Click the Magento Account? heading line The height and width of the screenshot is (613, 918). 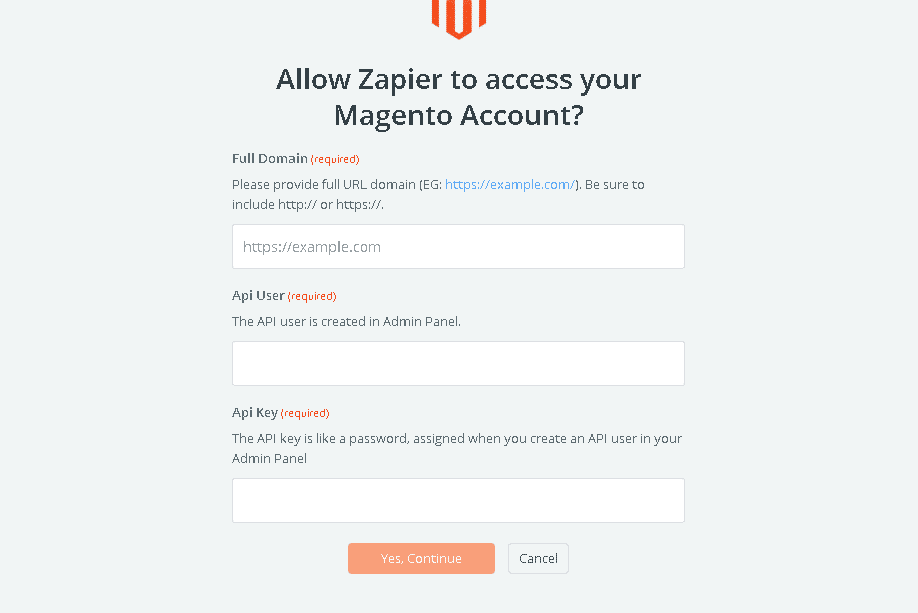click(458, 115)
